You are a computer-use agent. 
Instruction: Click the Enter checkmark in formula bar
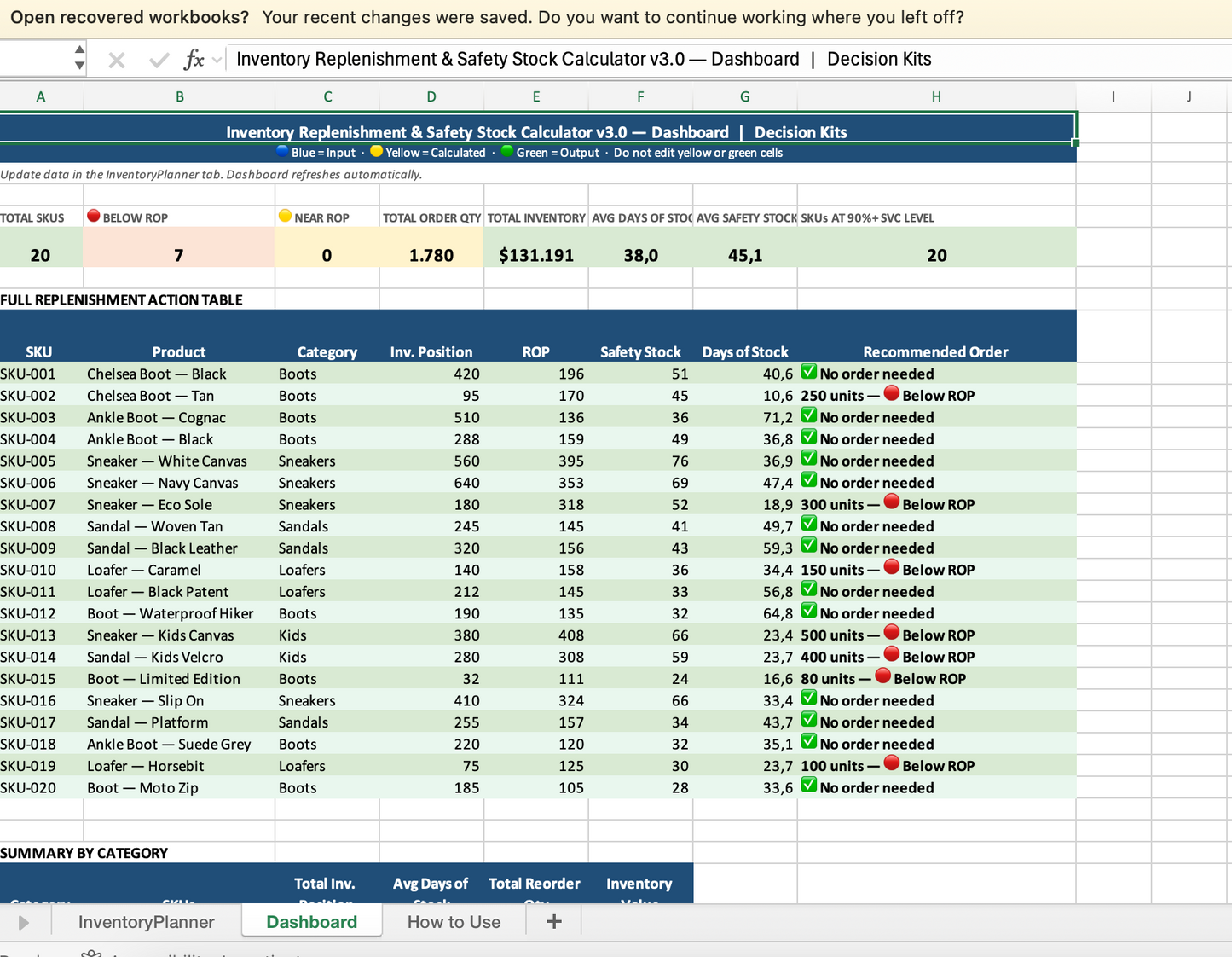(x=159, y=60)
